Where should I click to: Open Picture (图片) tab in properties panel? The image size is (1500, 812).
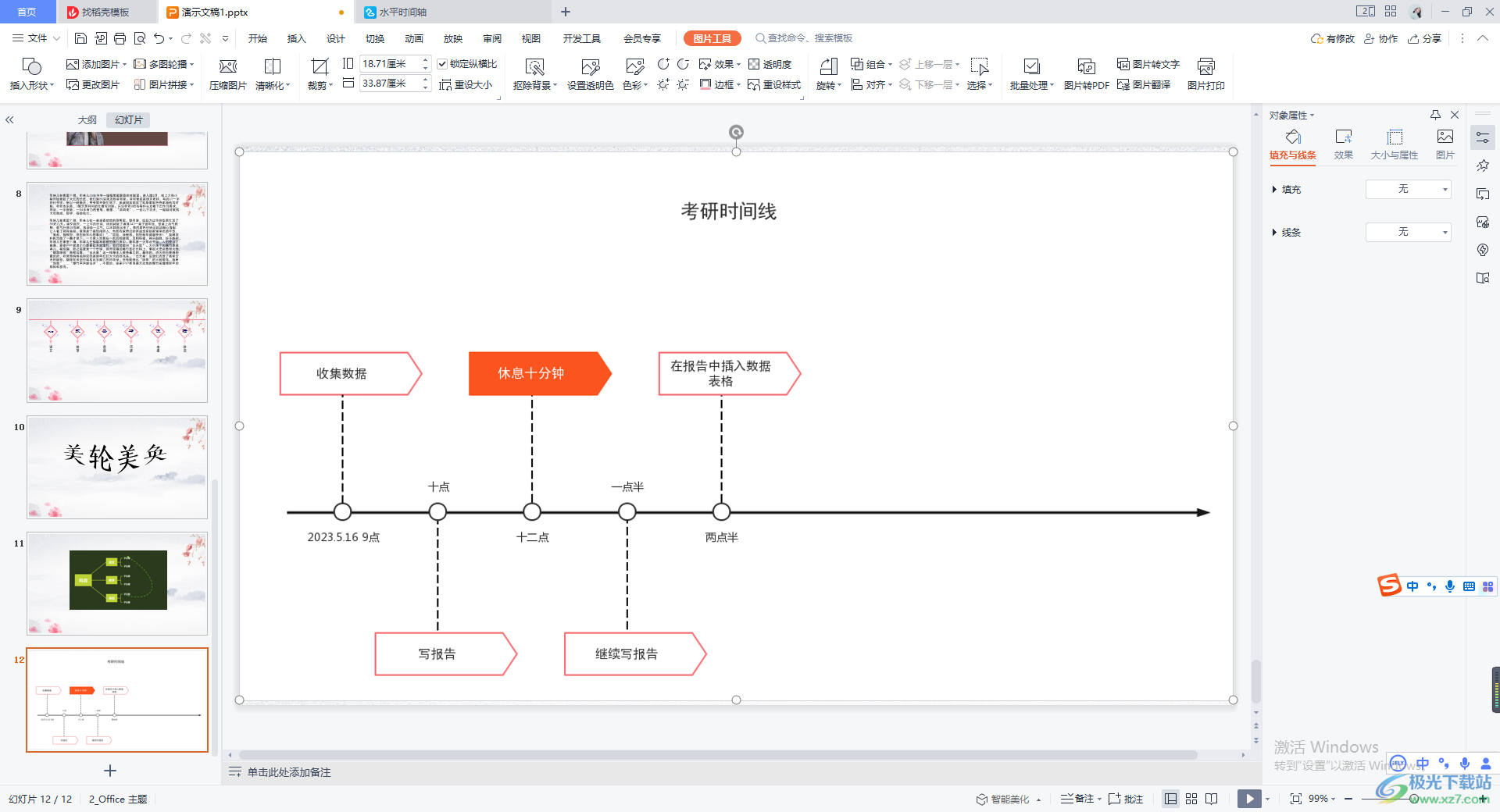(1445, 144)
